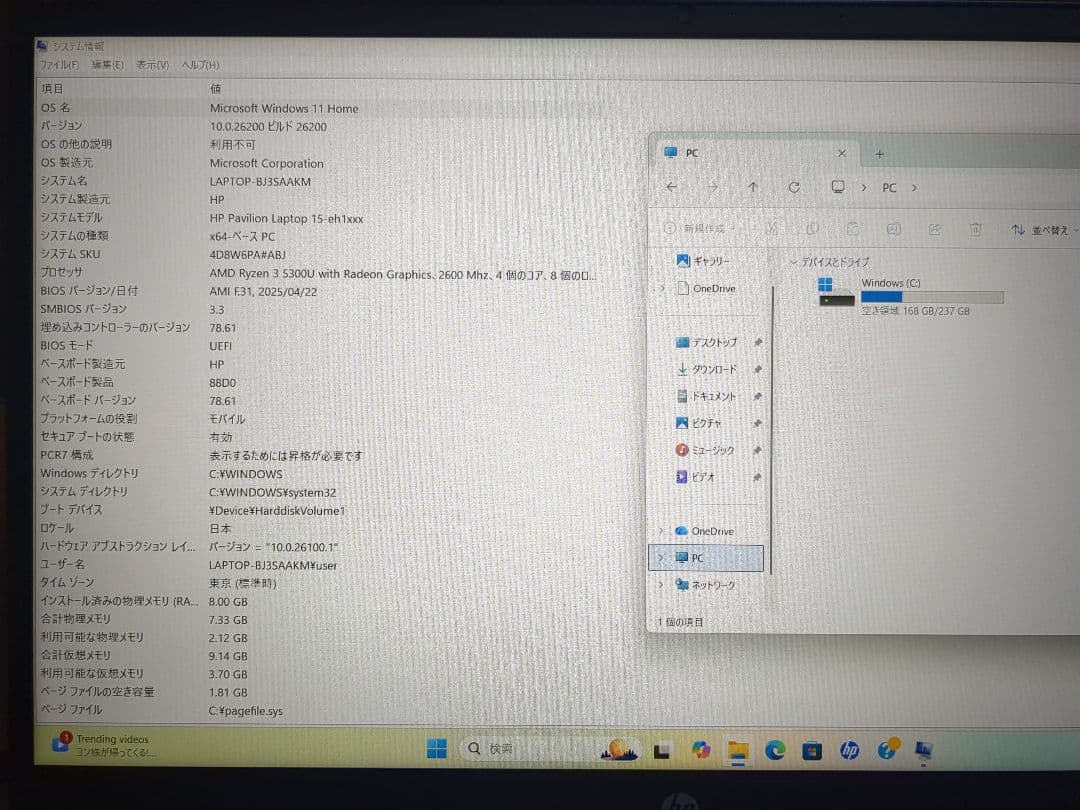Open Copilot from the taskbar
1080x810 pixels.
(x=702, y=748)
